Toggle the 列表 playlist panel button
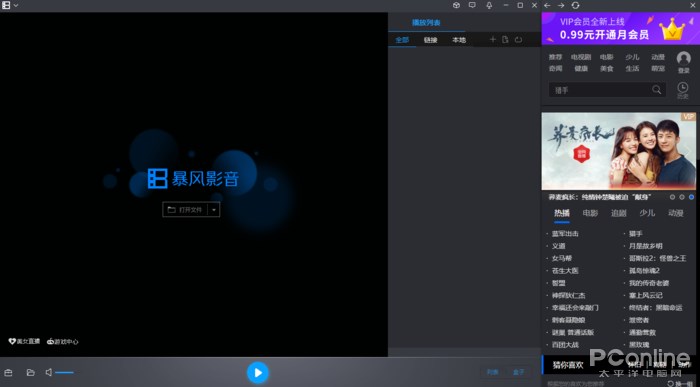This screenshot has height=387, width=700. (x=492, y=372)
